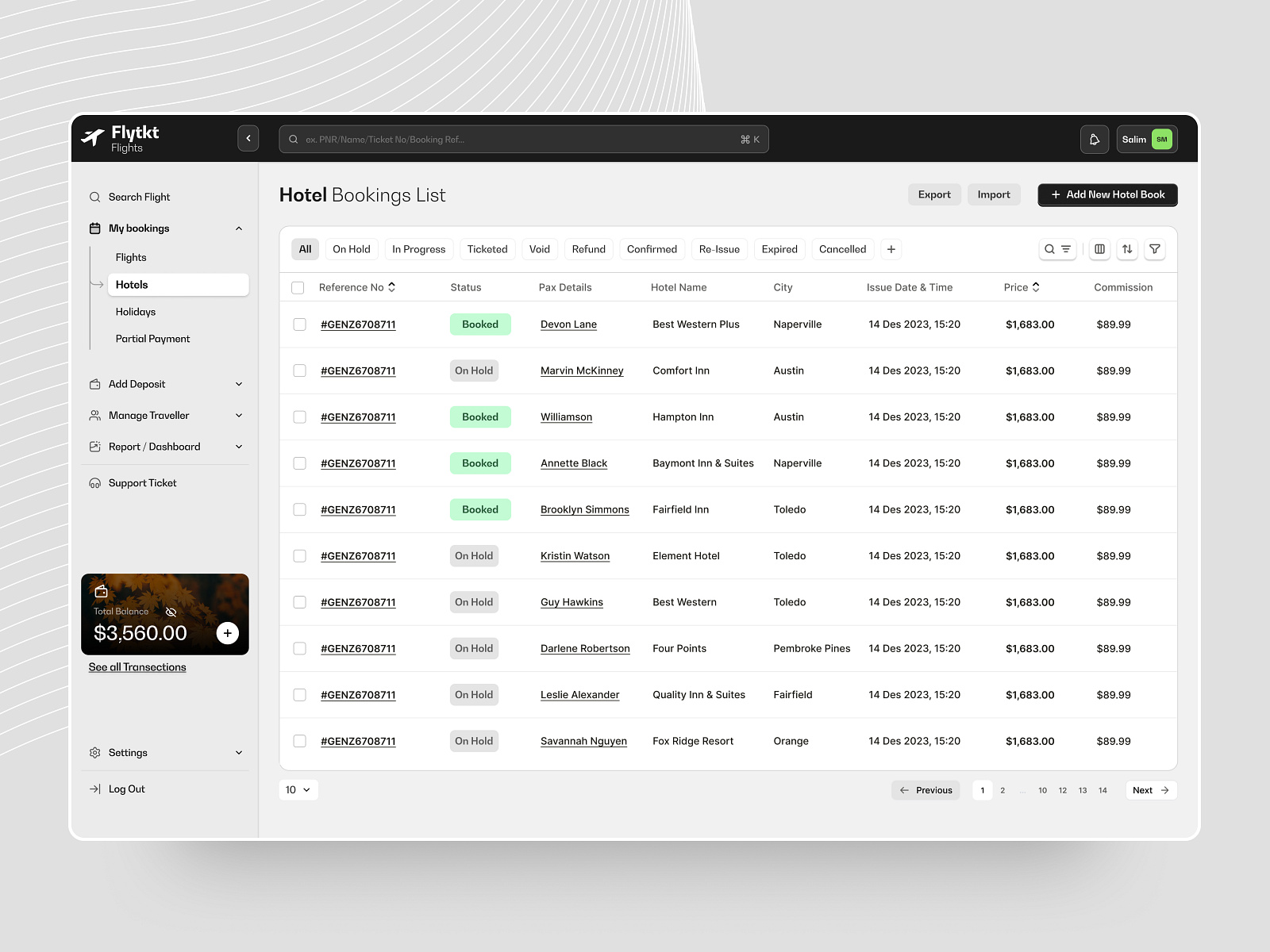Open the rows-per-page dropdown showing 10

point(298,789)
